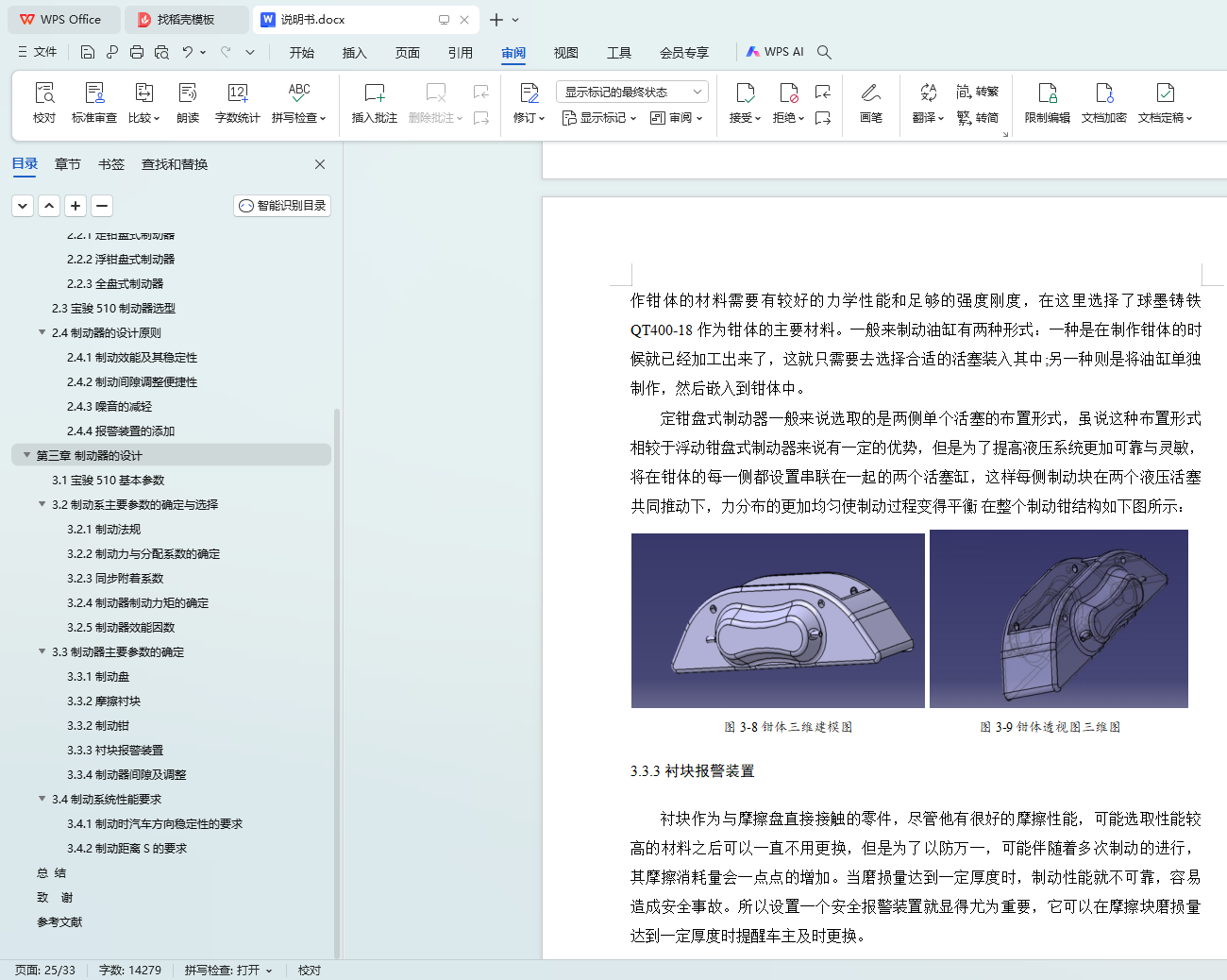Screen dimensions: 1227x980
Task: Select the 图 3-8 caliper model image
Action: [778, 620]
